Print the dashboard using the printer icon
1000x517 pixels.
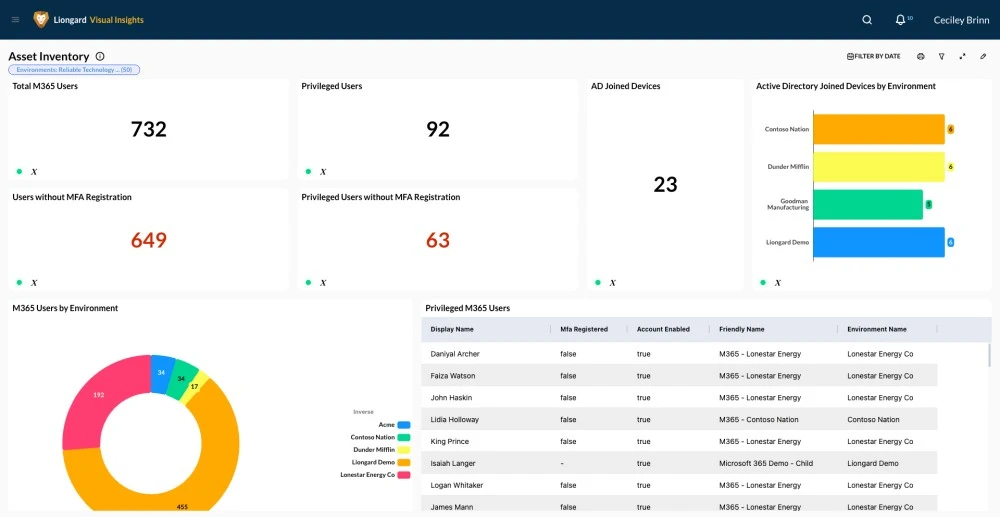921,57
